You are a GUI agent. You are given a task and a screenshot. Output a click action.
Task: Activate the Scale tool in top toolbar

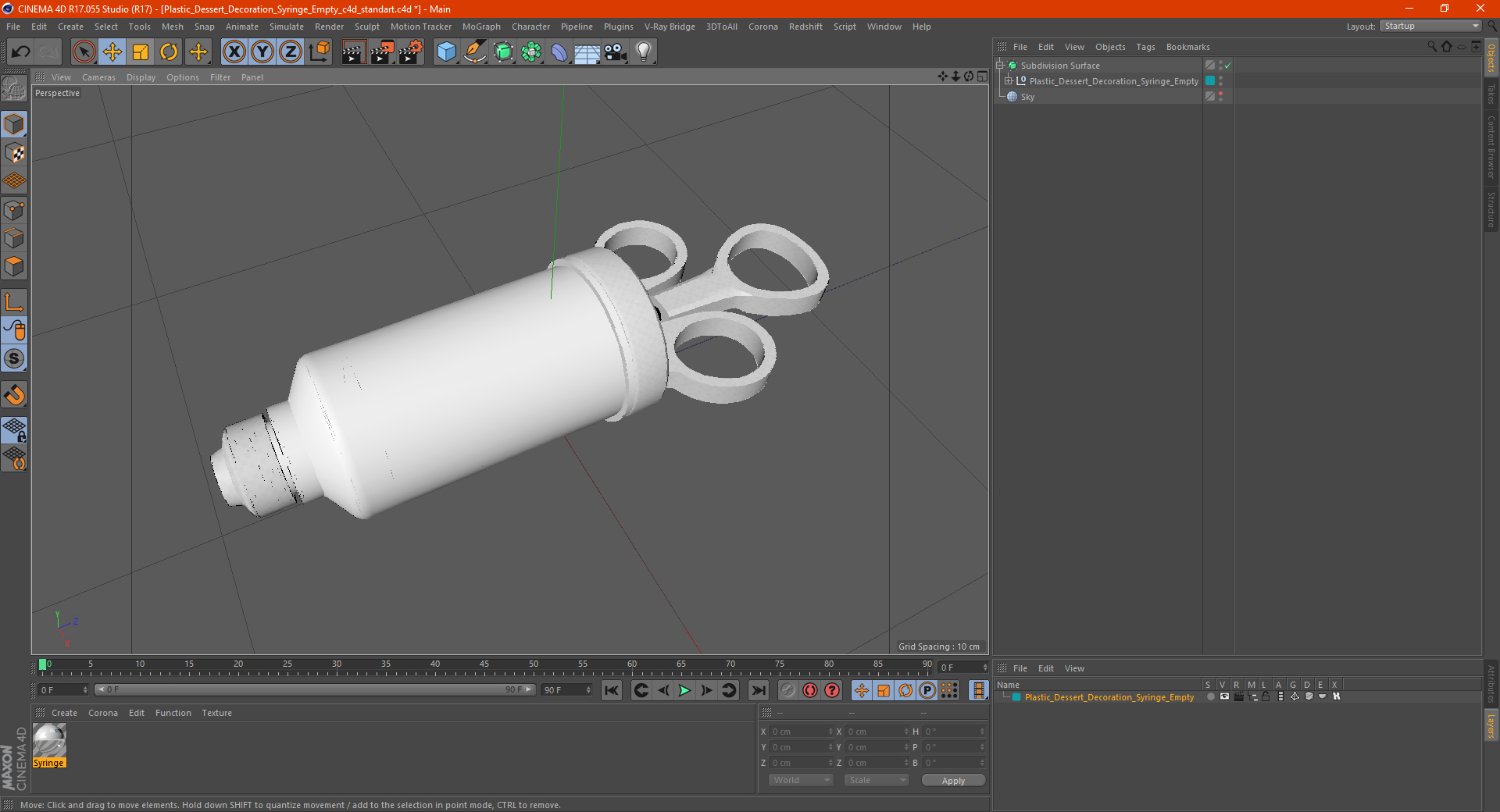[x=141, y=52]
